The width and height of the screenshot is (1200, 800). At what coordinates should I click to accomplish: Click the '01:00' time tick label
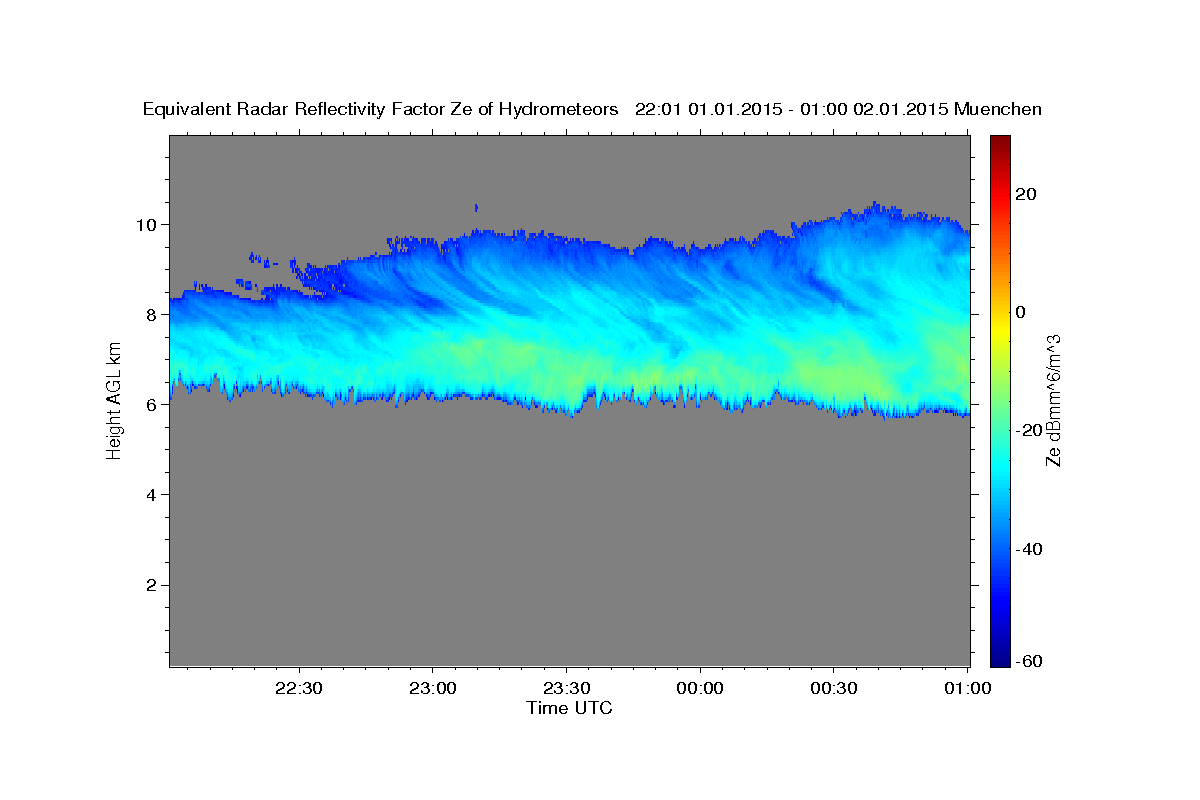tap(967, 689)
